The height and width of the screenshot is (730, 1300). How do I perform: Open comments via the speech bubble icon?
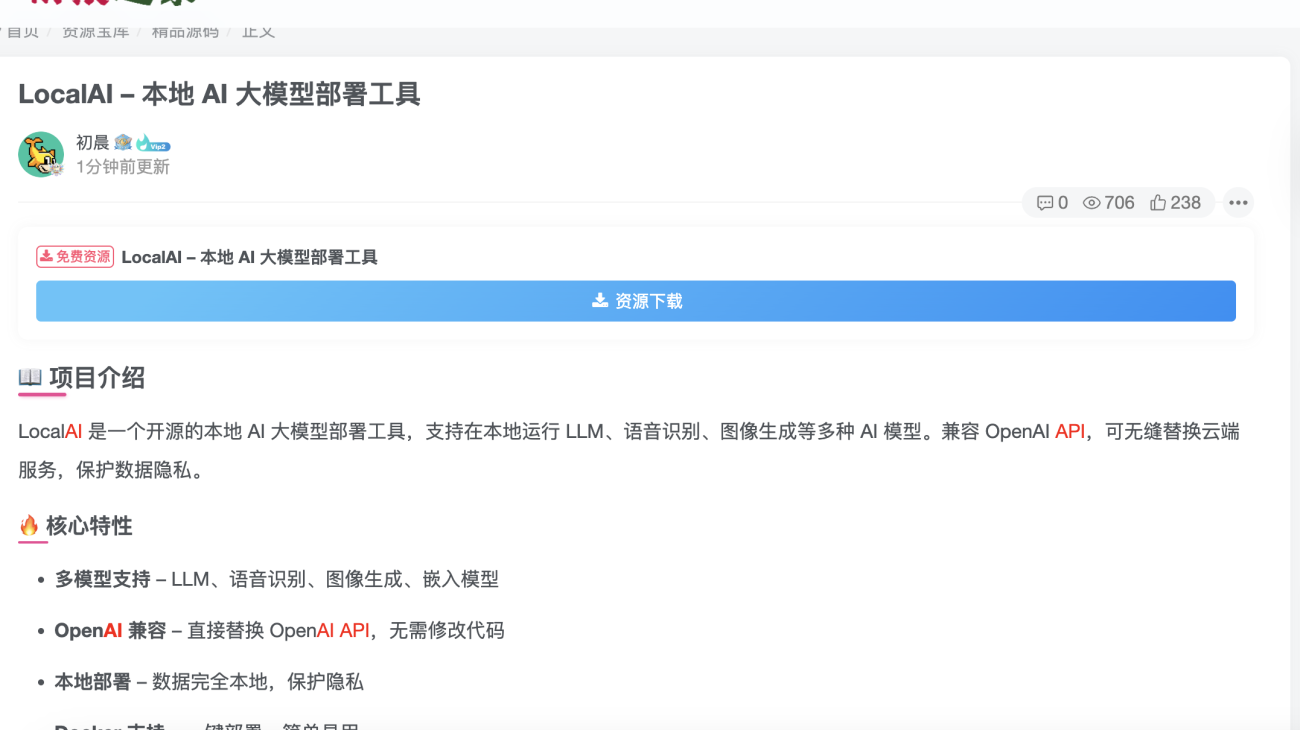pos(1045,203)
